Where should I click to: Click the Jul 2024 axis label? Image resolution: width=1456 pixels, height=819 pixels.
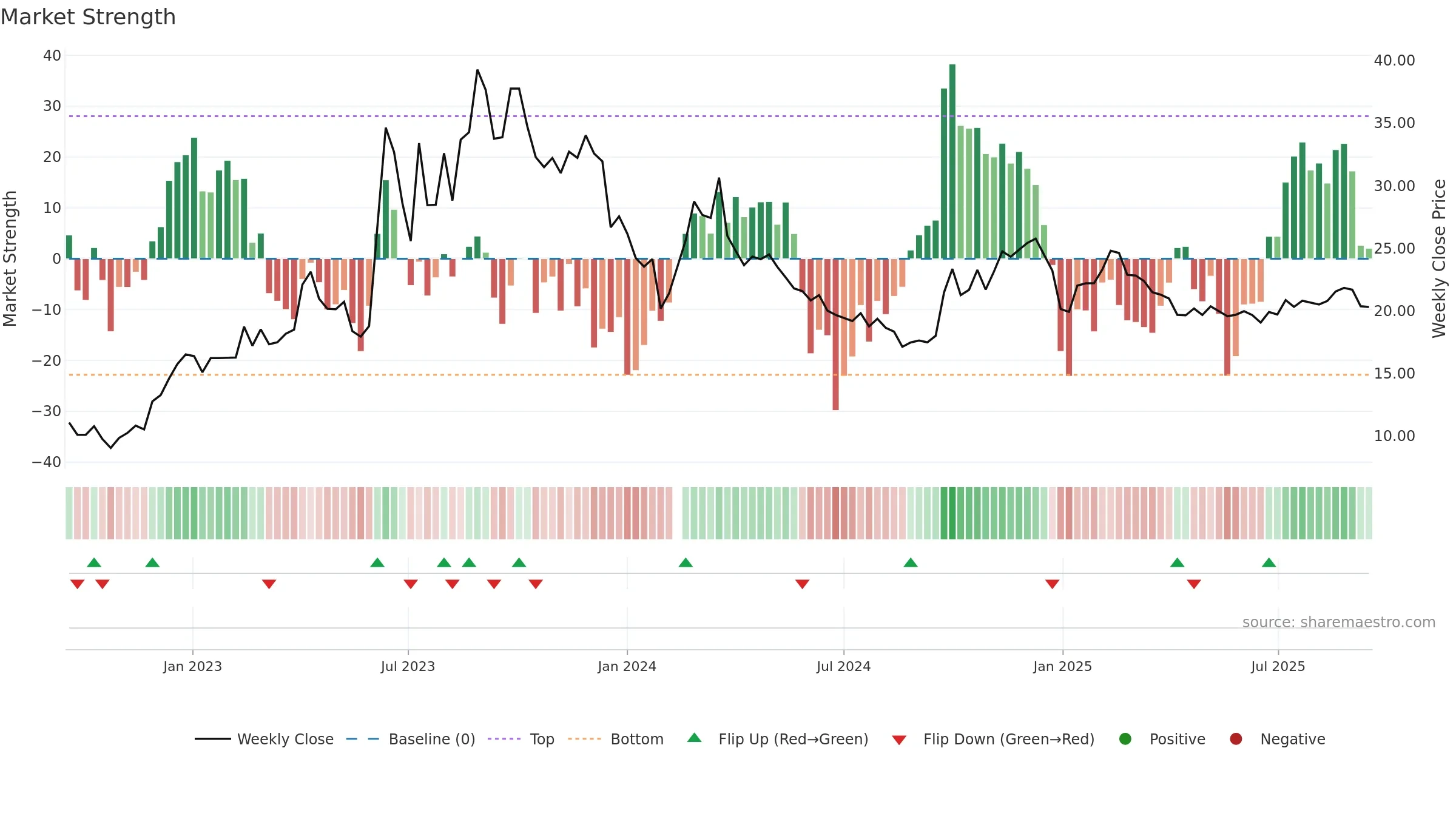[x=843, y=666]
